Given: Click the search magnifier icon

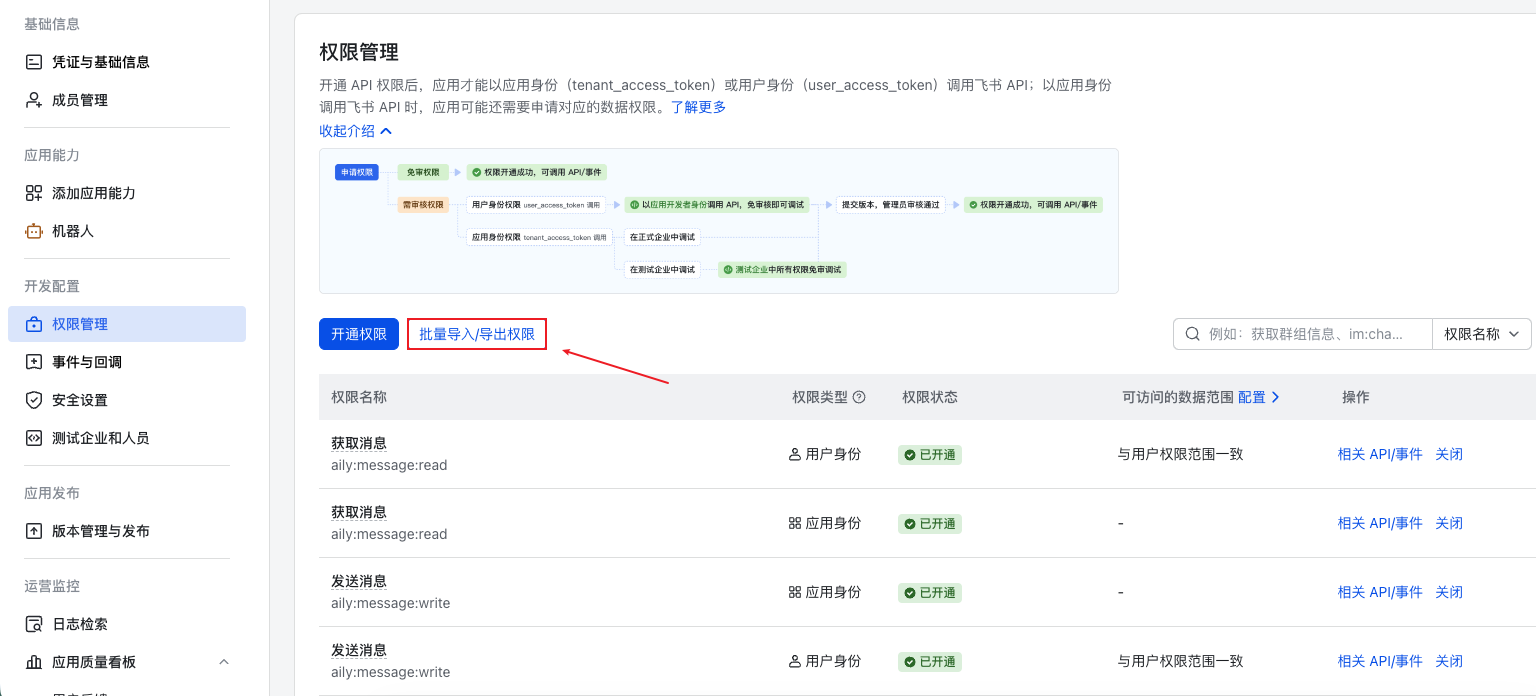Looking at the screenshot, I should 1190,333.
